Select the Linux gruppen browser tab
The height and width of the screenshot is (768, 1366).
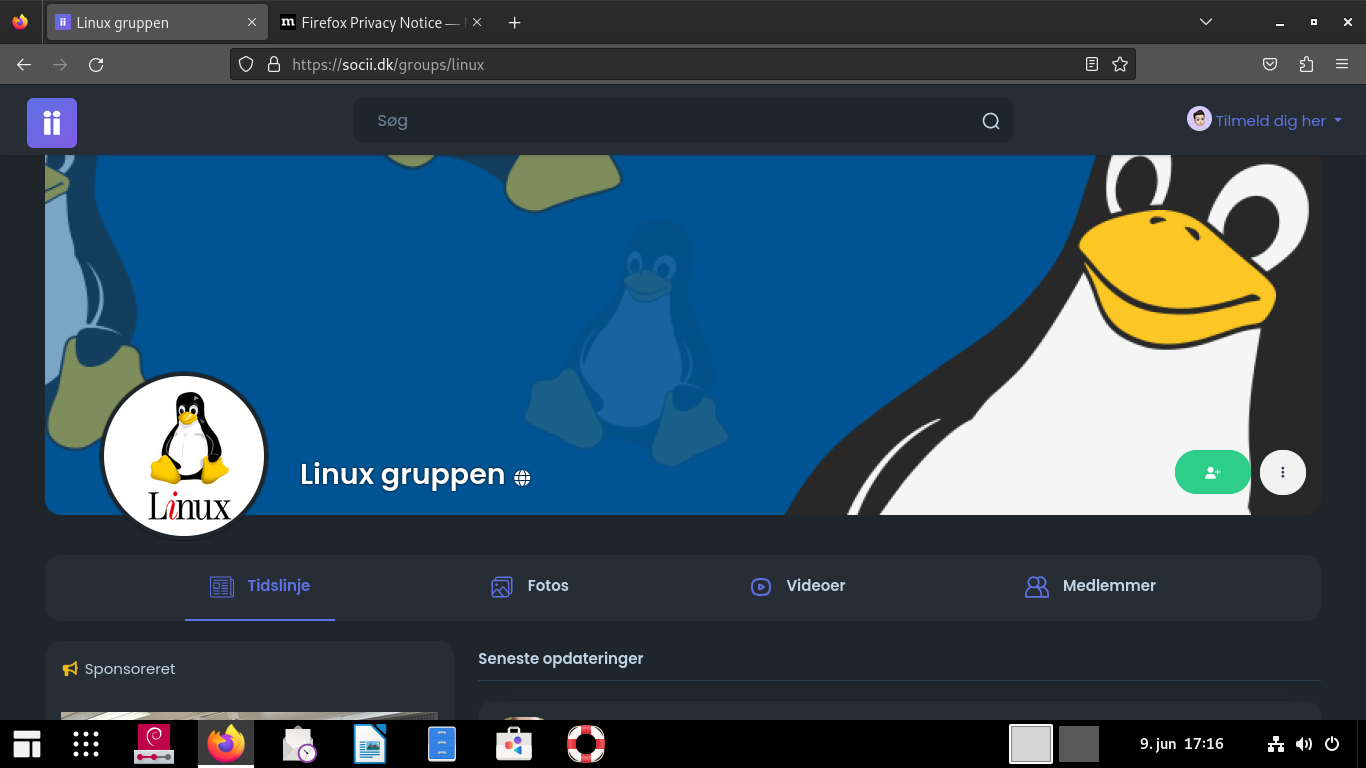pos(156,22)
